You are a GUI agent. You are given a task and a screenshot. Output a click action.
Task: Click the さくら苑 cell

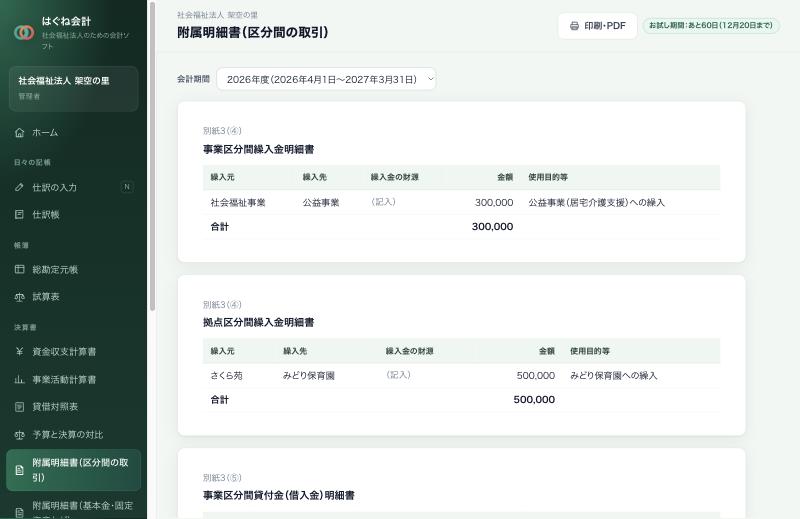click(226, 376)
